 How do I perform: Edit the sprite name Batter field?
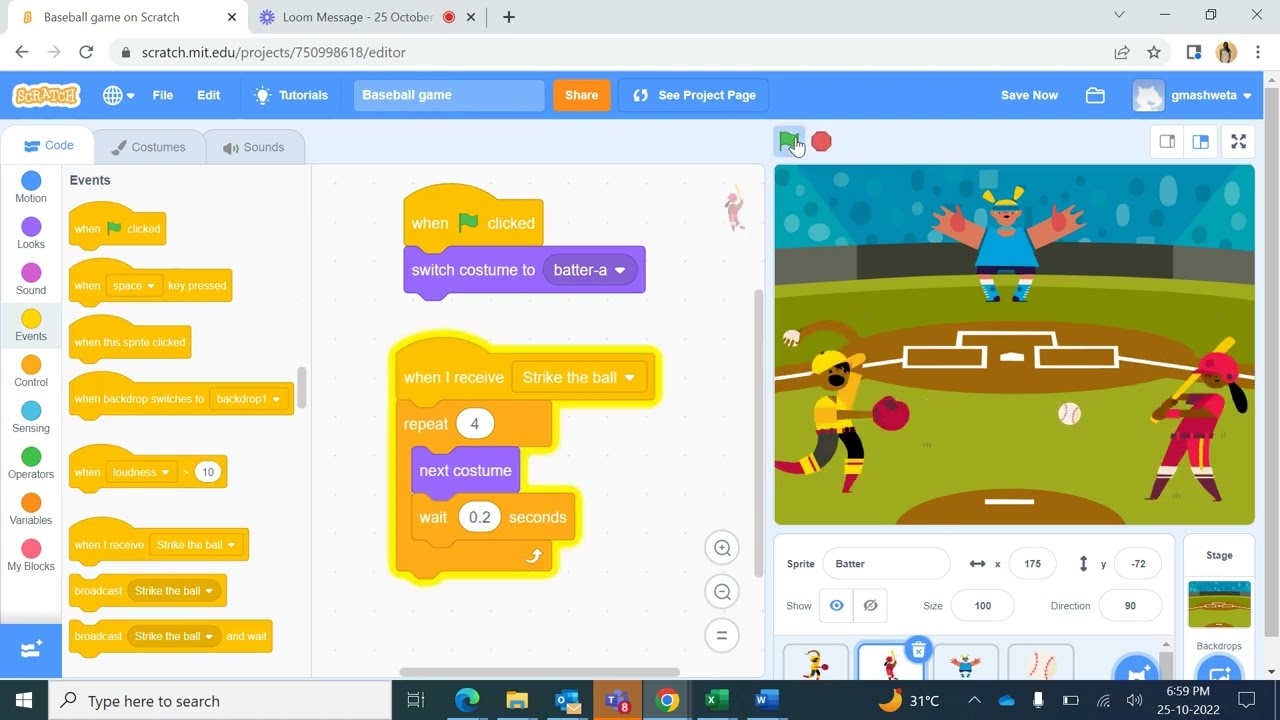pyautogui.click(x=886, y=564)
